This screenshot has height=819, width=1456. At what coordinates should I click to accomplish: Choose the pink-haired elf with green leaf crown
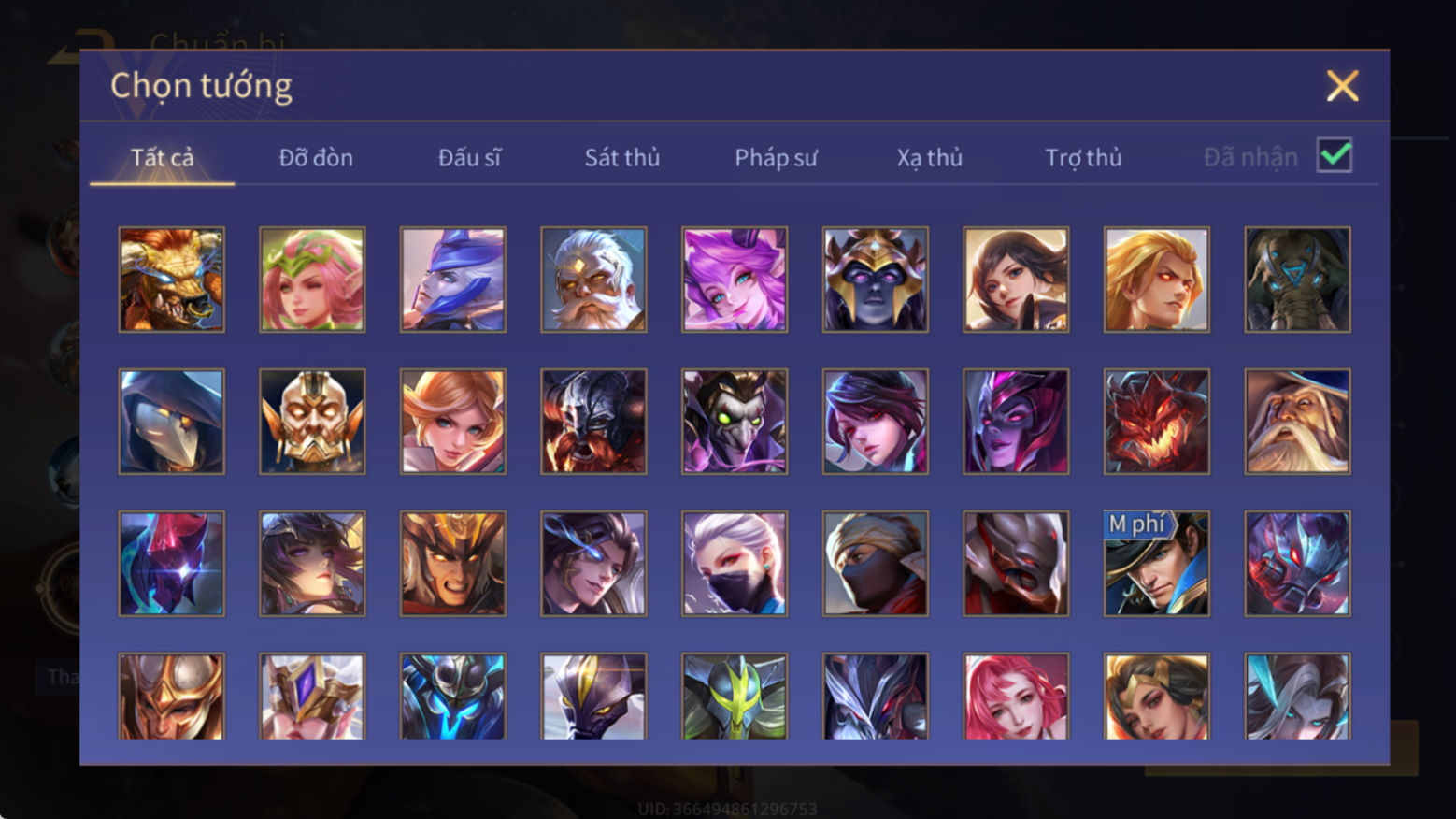coord(312,280)
